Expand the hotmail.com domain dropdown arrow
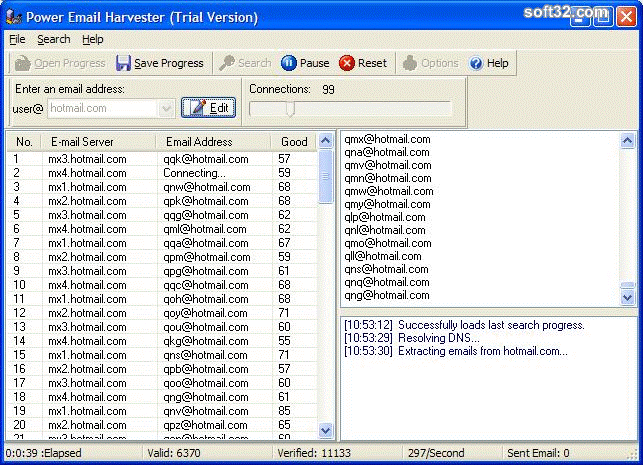Screen dimensions: 643x465 166,109
